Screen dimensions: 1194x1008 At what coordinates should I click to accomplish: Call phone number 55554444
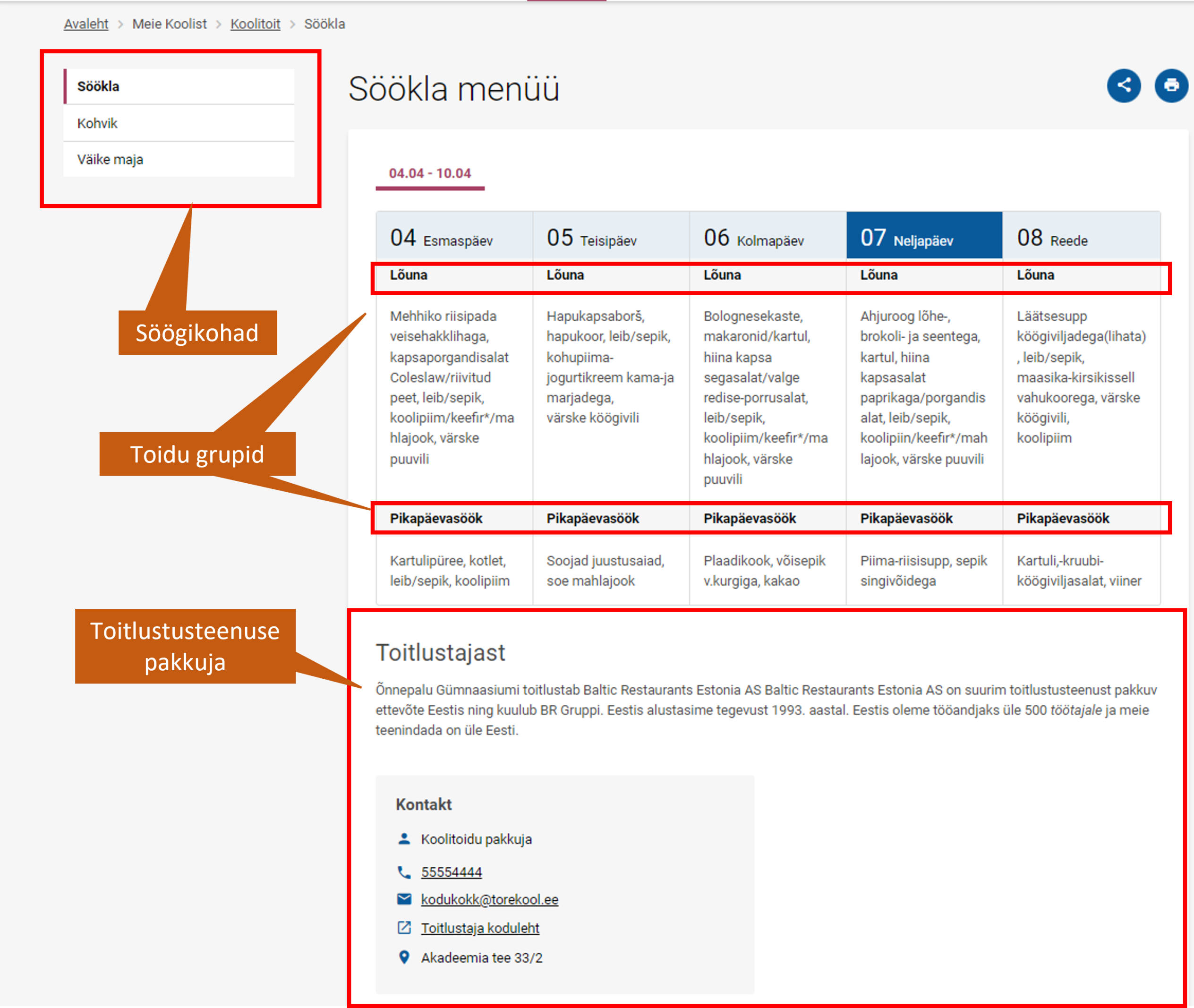pyautogui.click(x=452, y=872)
